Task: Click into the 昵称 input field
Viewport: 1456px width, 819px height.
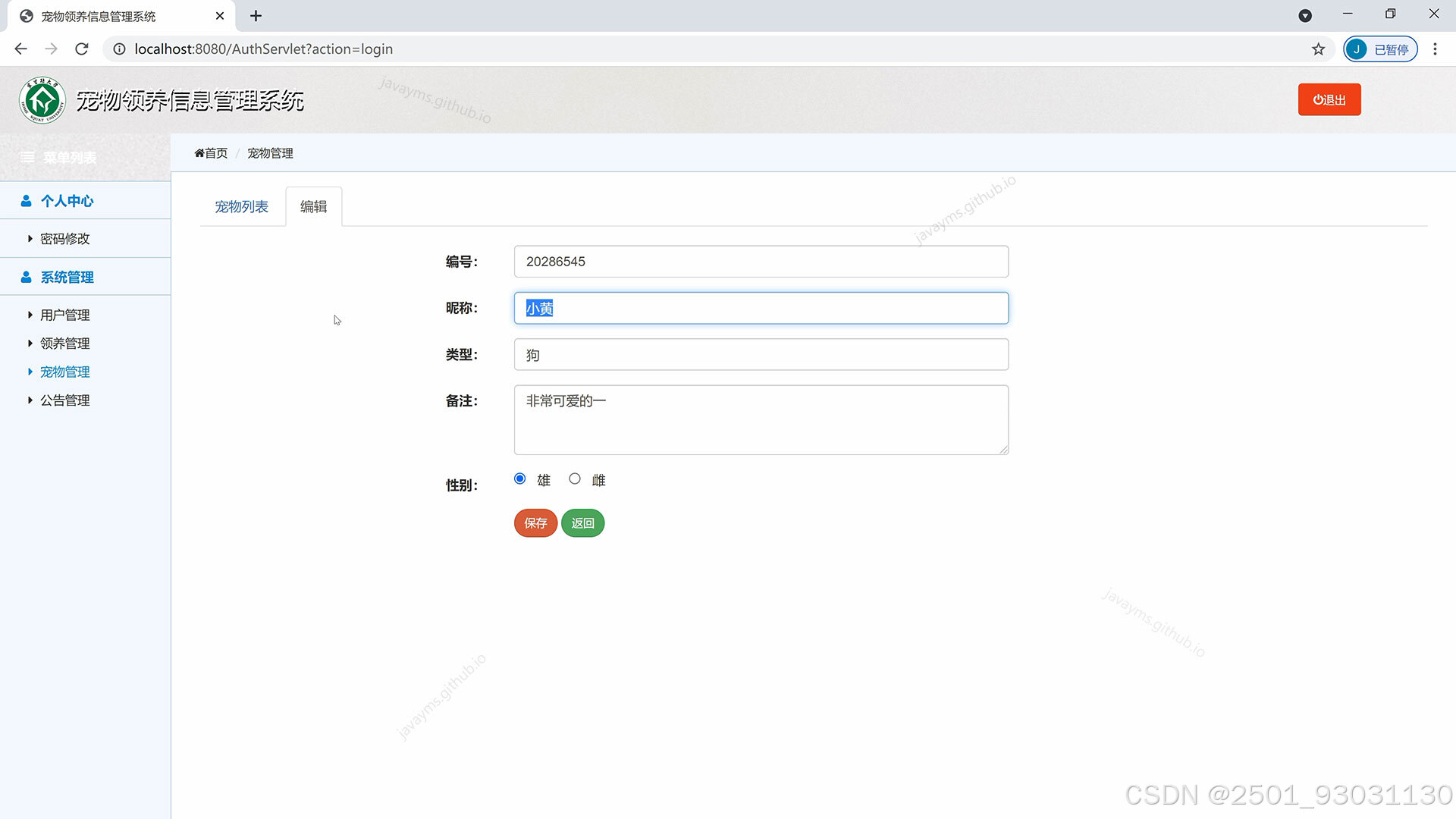Action: 761,308
